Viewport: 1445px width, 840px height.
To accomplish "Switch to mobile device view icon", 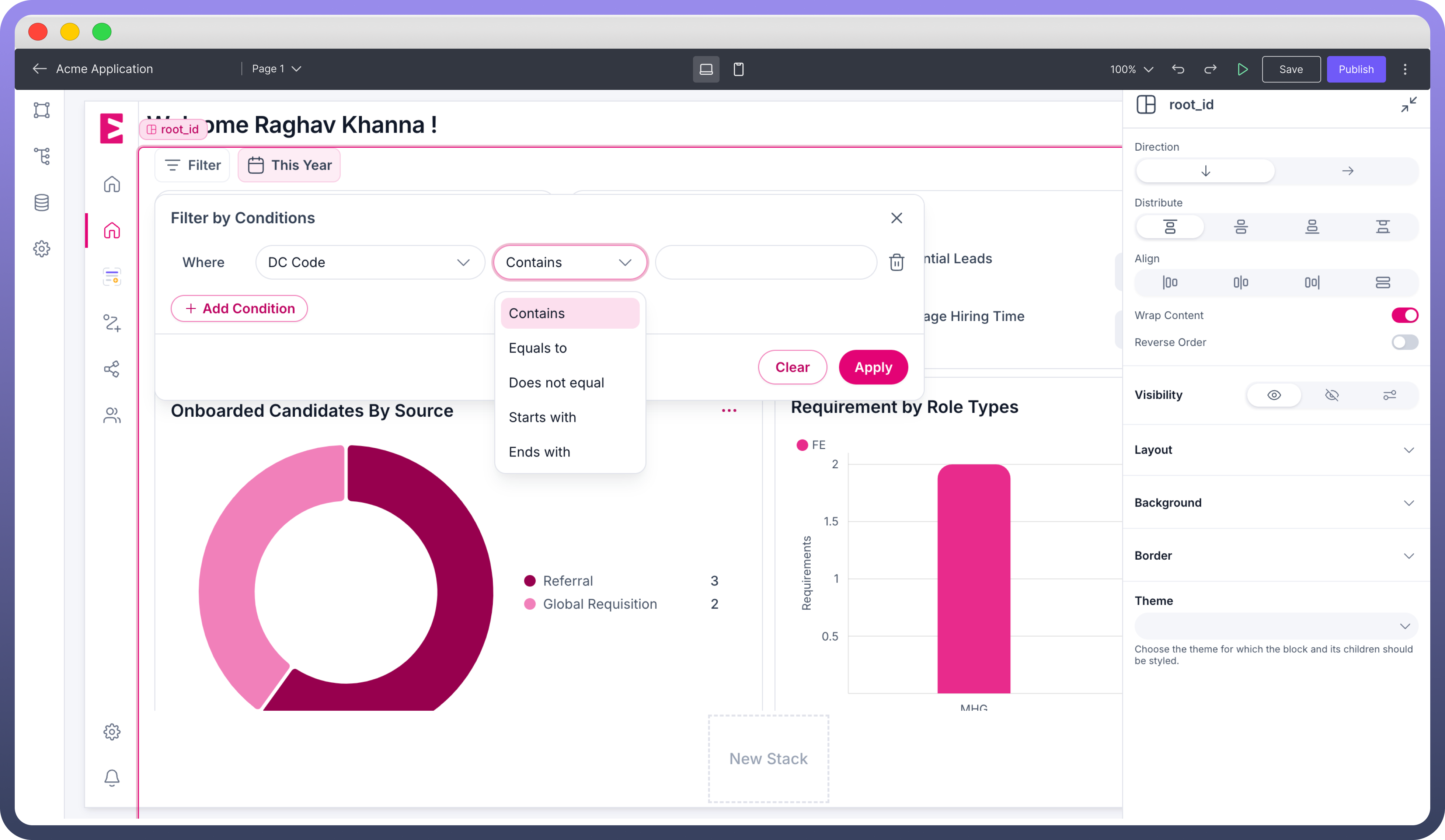I will click(x=738, y=69).
